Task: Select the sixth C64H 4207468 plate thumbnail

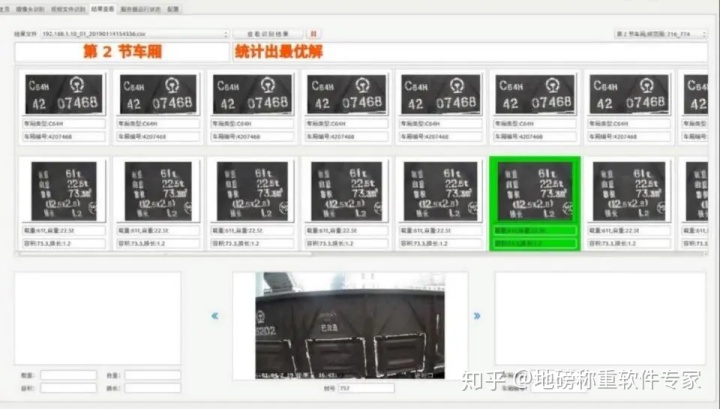Action: pyautogui.click(x=535, y=94)
